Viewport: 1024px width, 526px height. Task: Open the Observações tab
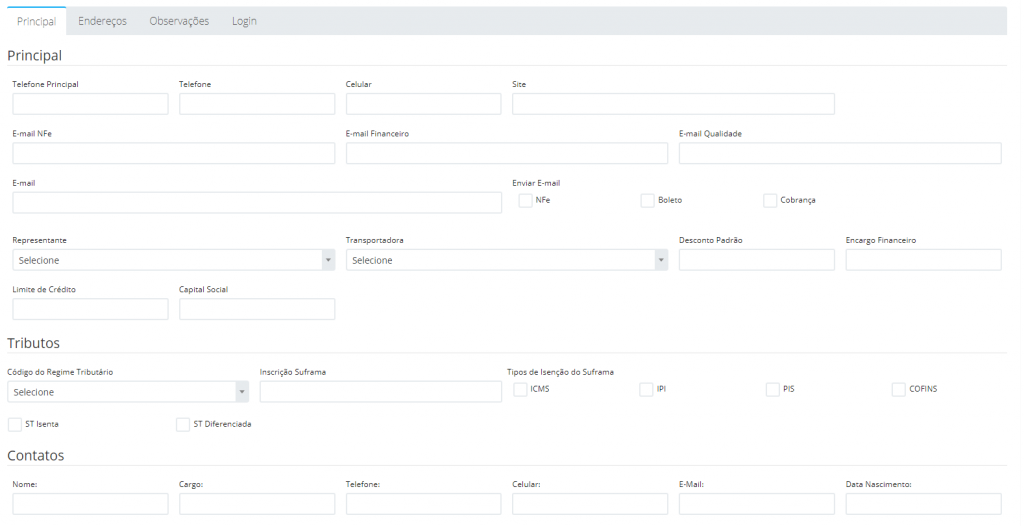point(179,21)
